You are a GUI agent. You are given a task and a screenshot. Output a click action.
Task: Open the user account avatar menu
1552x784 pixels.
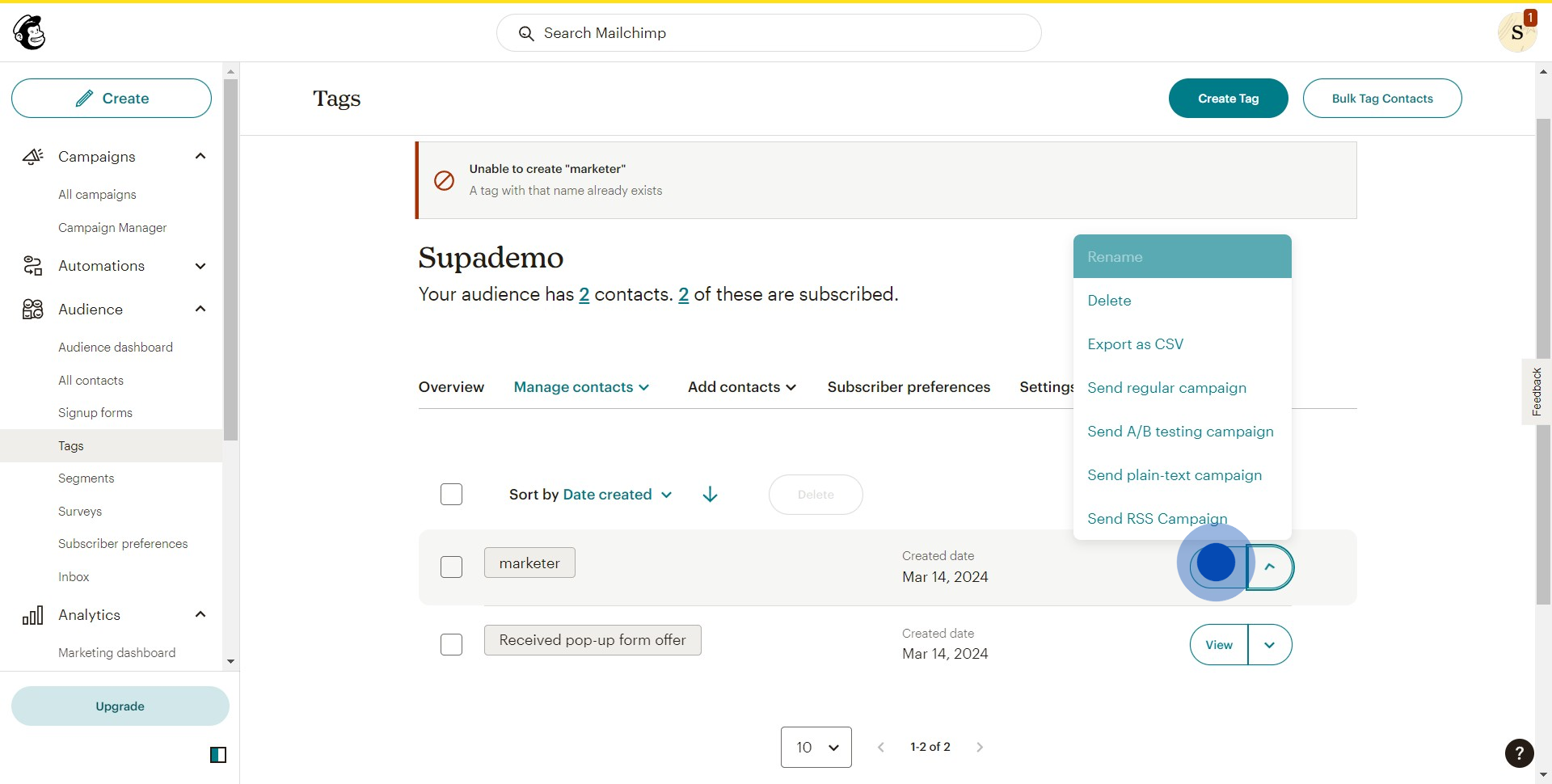click(1516, 33)
